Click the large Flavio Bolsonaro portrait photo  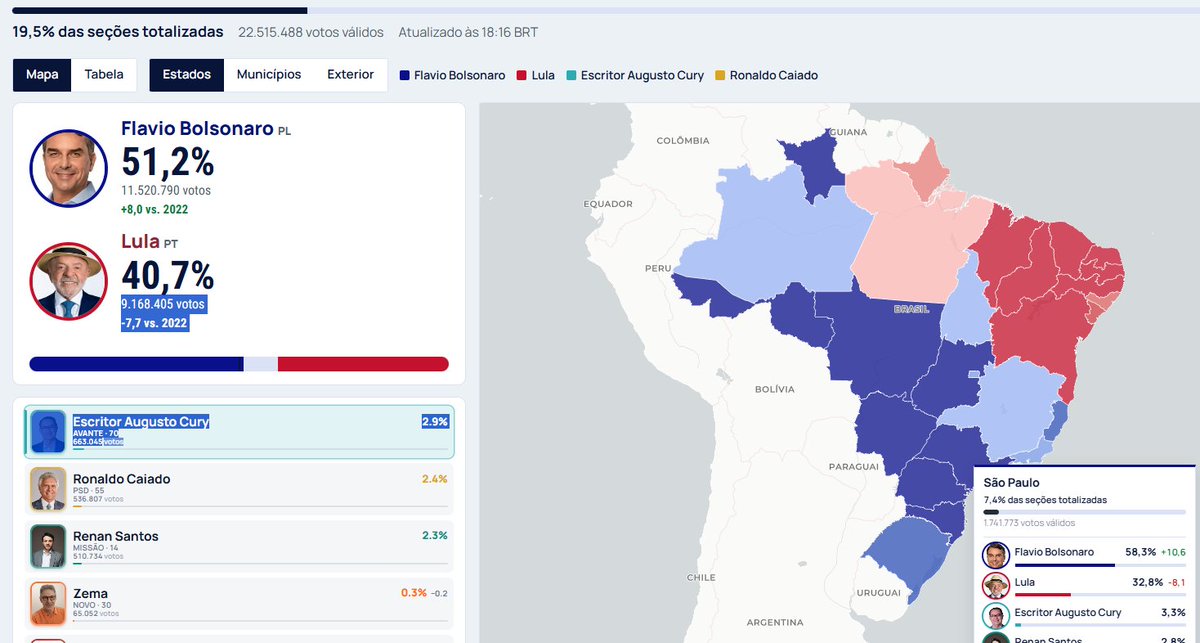[68, 167]
